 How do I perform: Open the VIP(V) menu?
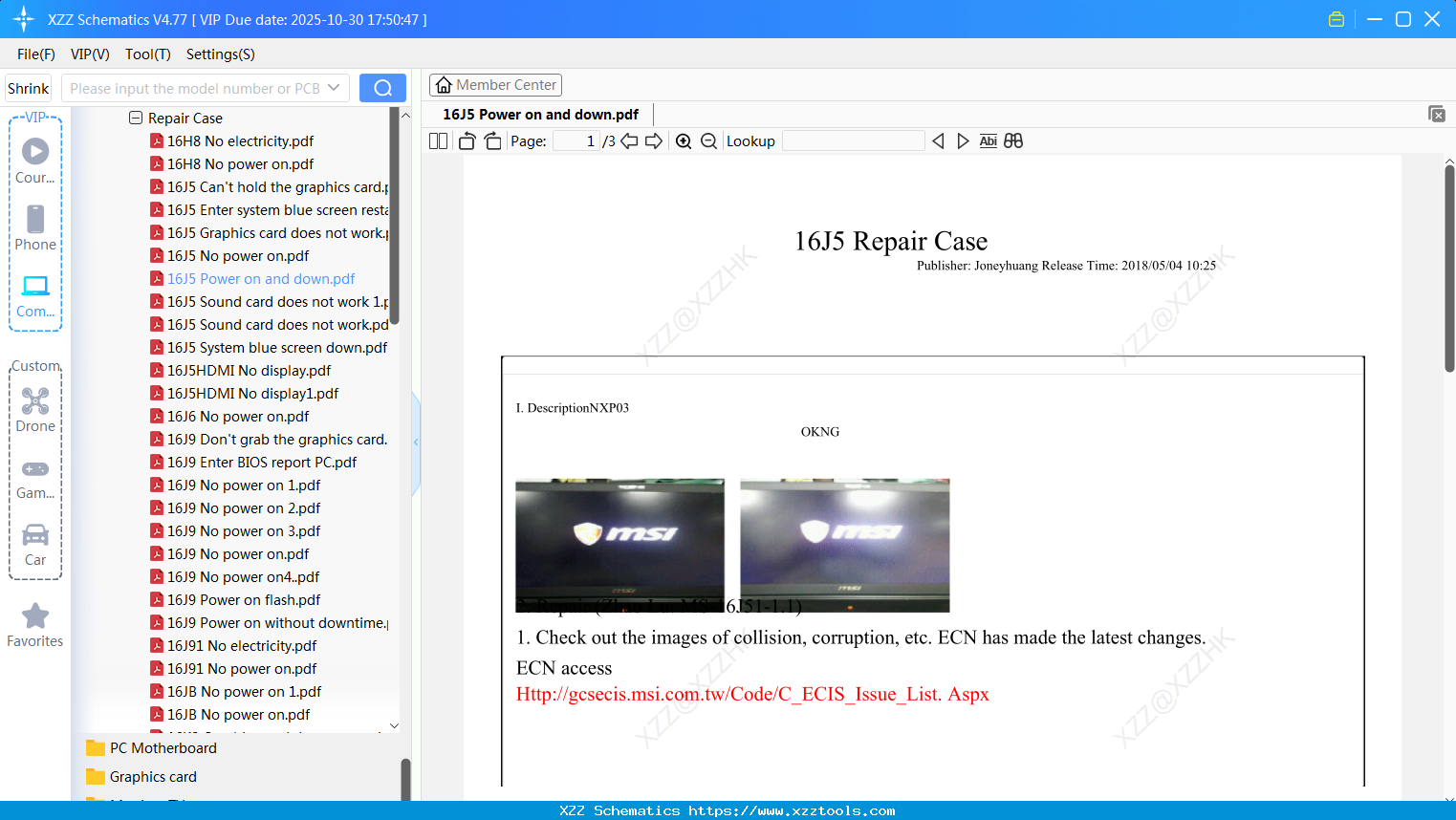pos(90,54)
